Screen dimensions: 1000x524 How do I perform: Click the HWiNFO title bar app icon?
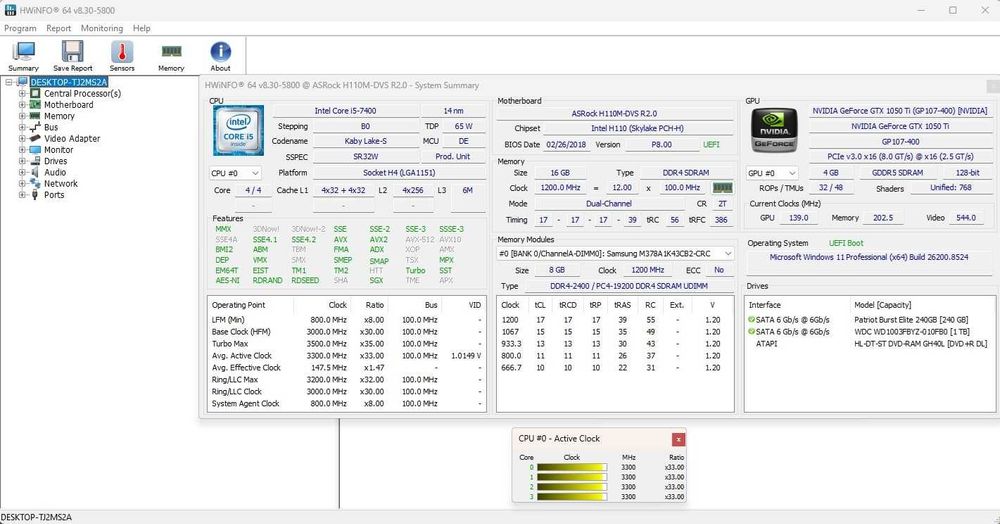pos(10,10)
